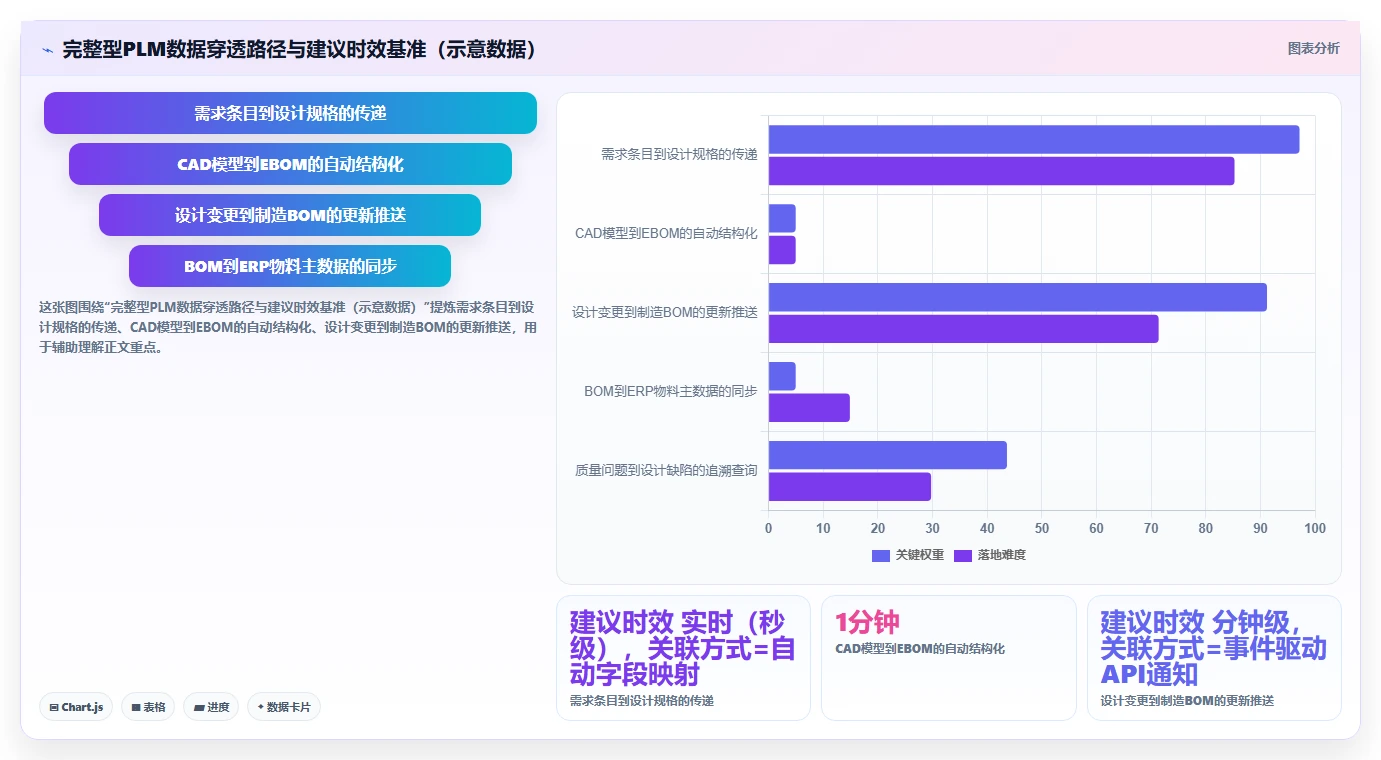
Task: Select funnel stage BOM到ERP物料主数据的同步
Action: [290, 266]
